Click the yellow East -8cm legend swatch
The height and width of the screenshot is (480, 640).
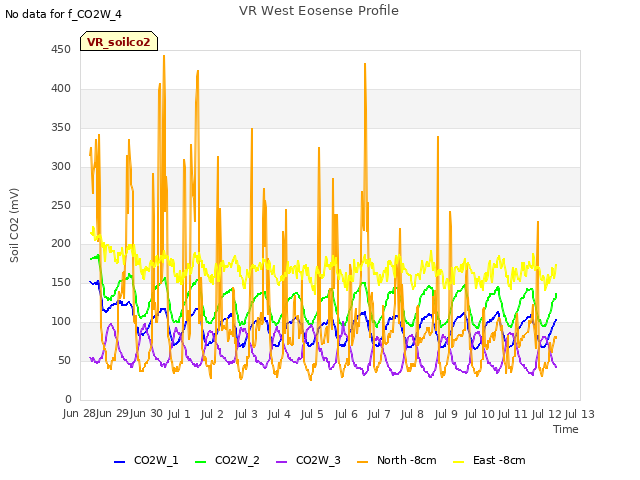459,461
